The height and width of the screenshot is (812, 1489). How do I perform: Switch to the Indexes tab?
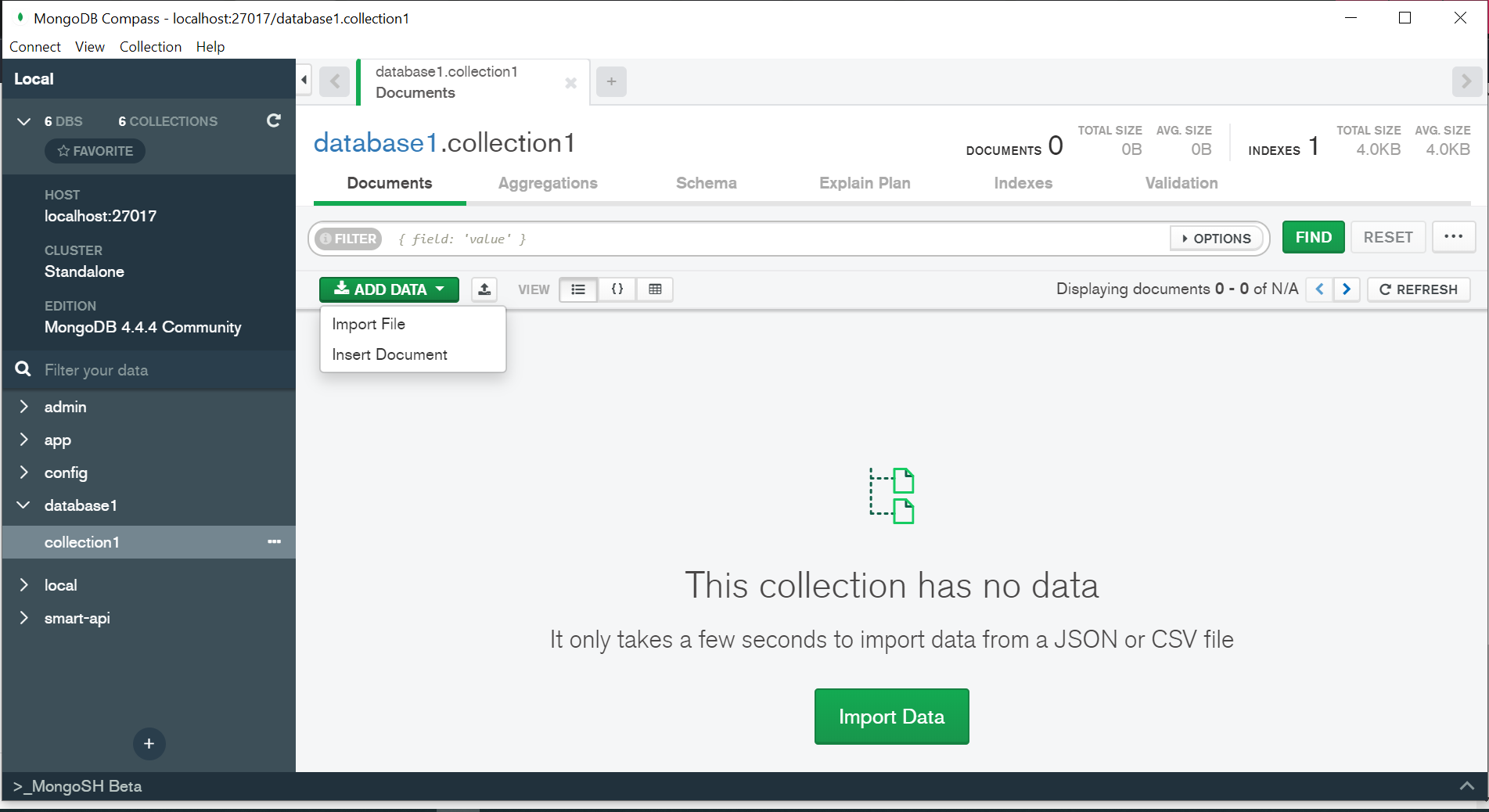tap(1023, 183)
